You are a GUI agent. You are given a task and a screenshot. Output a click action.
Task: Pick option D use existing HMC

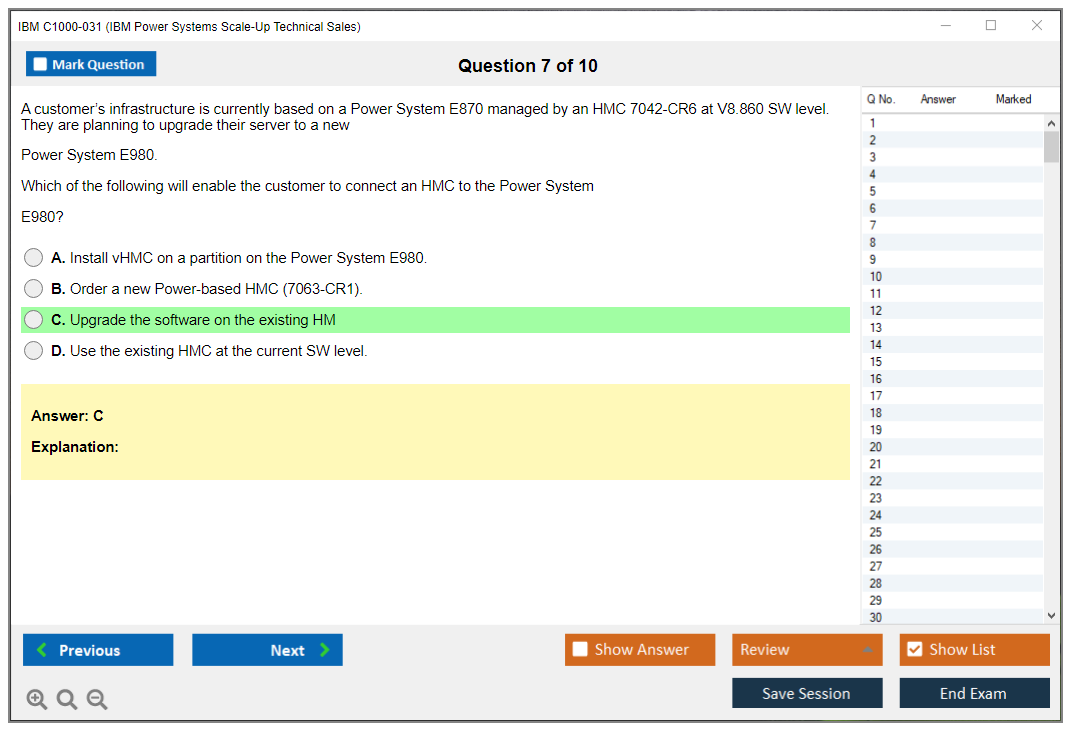click(x=34, y=351)
